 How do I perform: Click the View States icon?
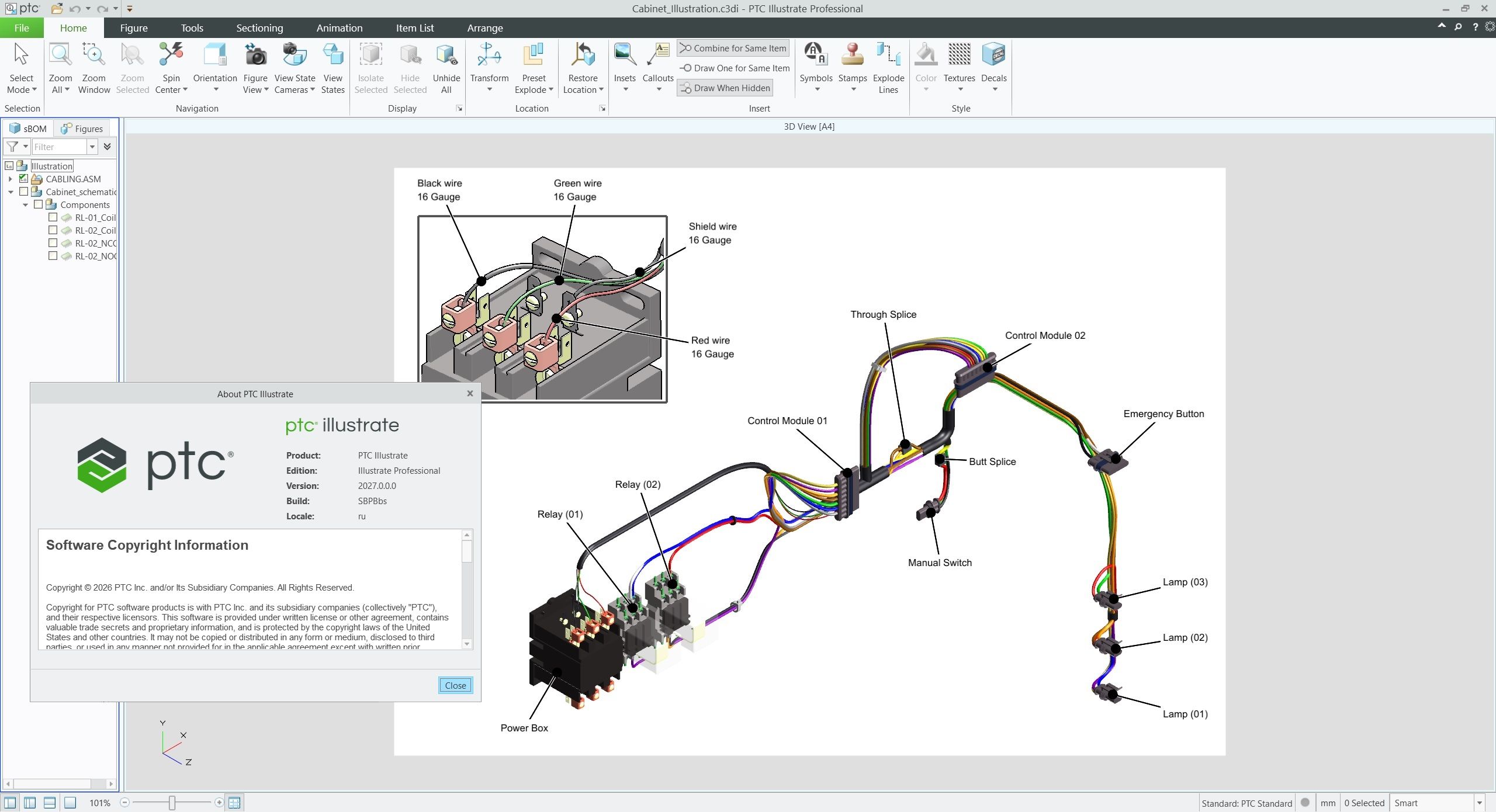click(x=333, y=54)
